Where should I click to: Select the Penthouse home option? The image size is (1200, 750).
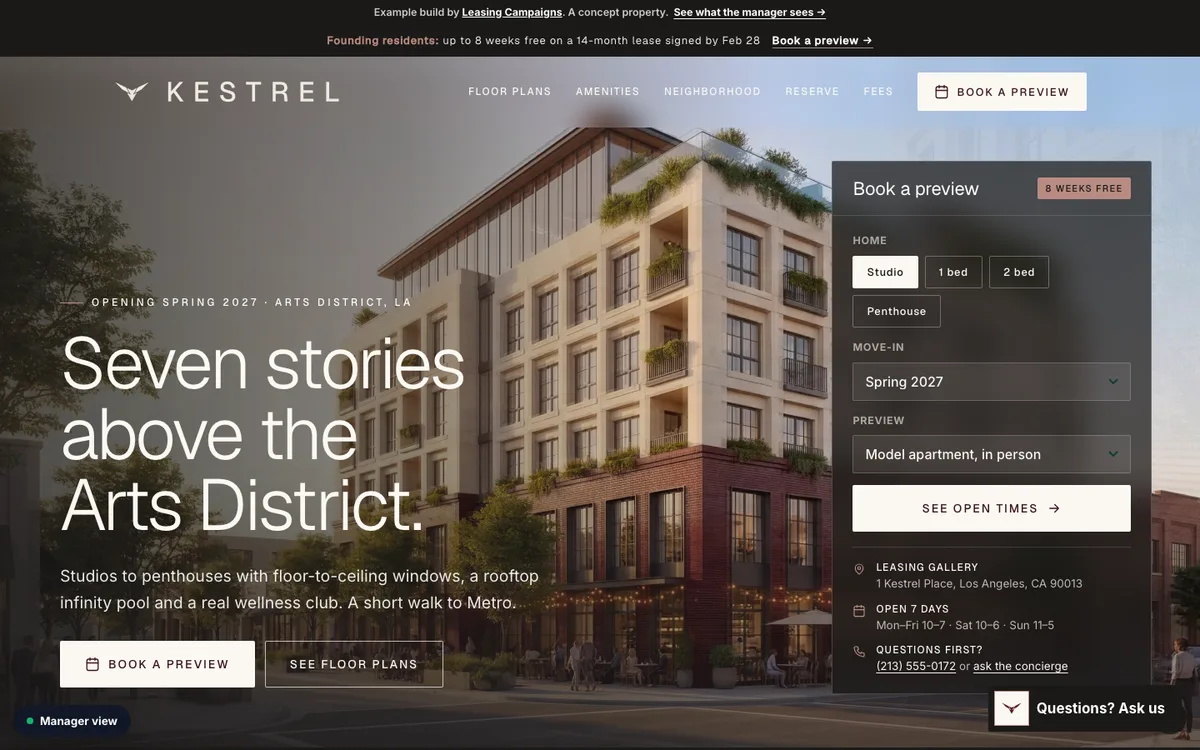[x=896, y=311]
